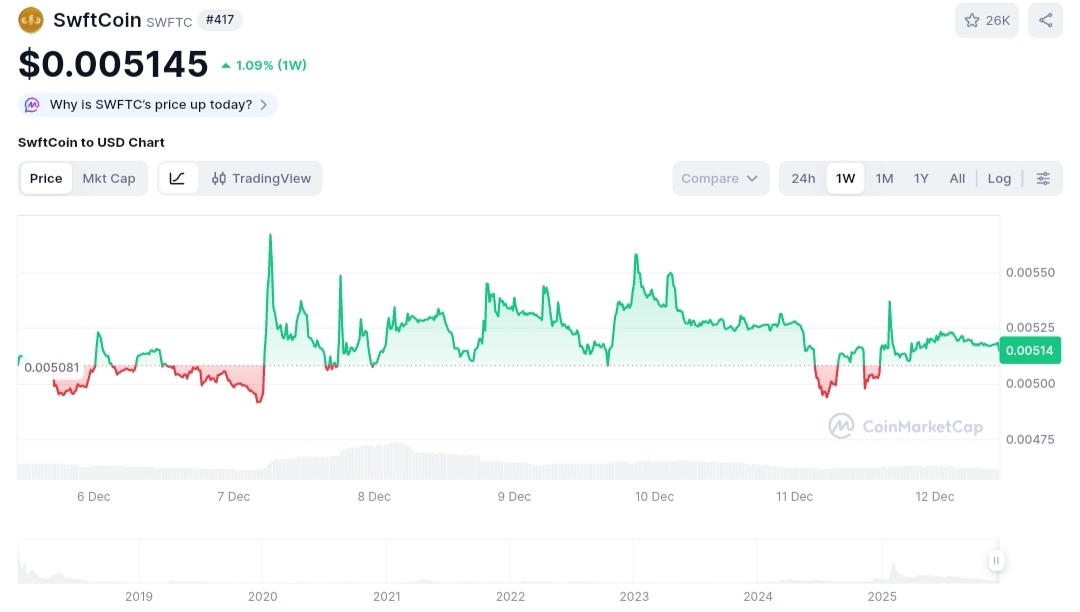The height and width of the screenshot is (612, 1080).
Task: Click the 10 Dec axis label
Action: point(654,496)
